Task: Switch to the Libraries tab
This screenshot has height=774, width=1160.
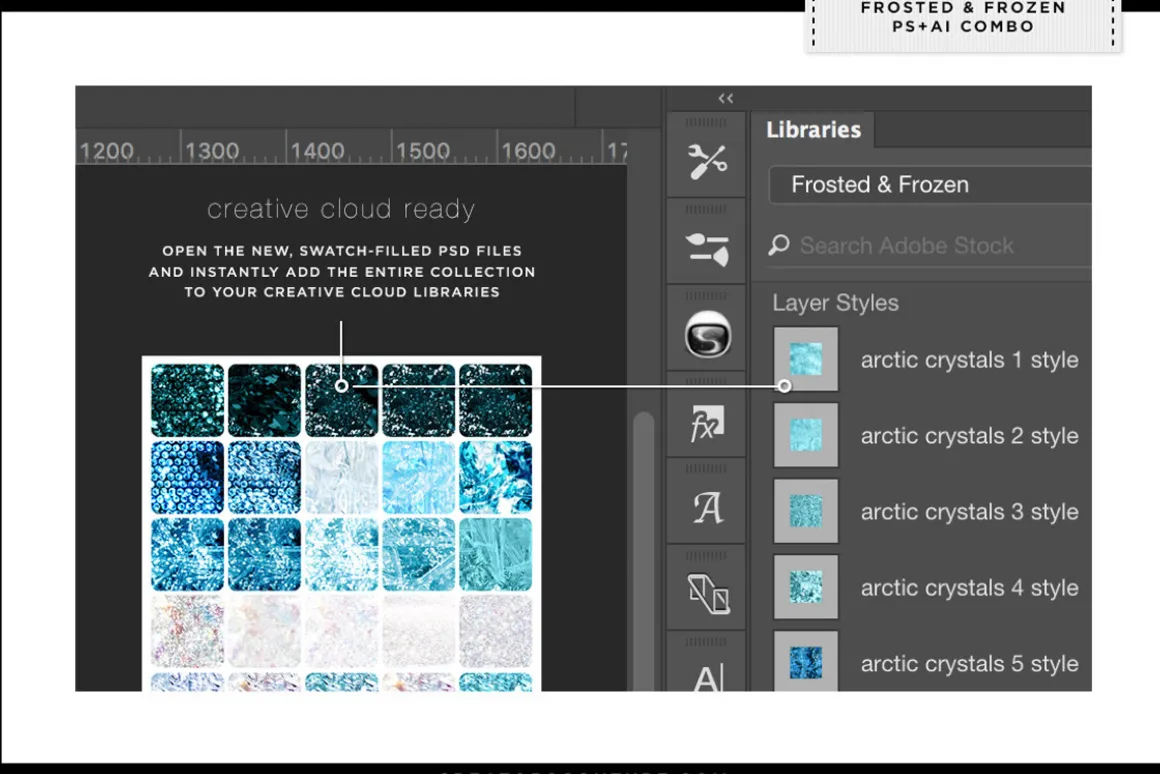Action: (813, 129)
